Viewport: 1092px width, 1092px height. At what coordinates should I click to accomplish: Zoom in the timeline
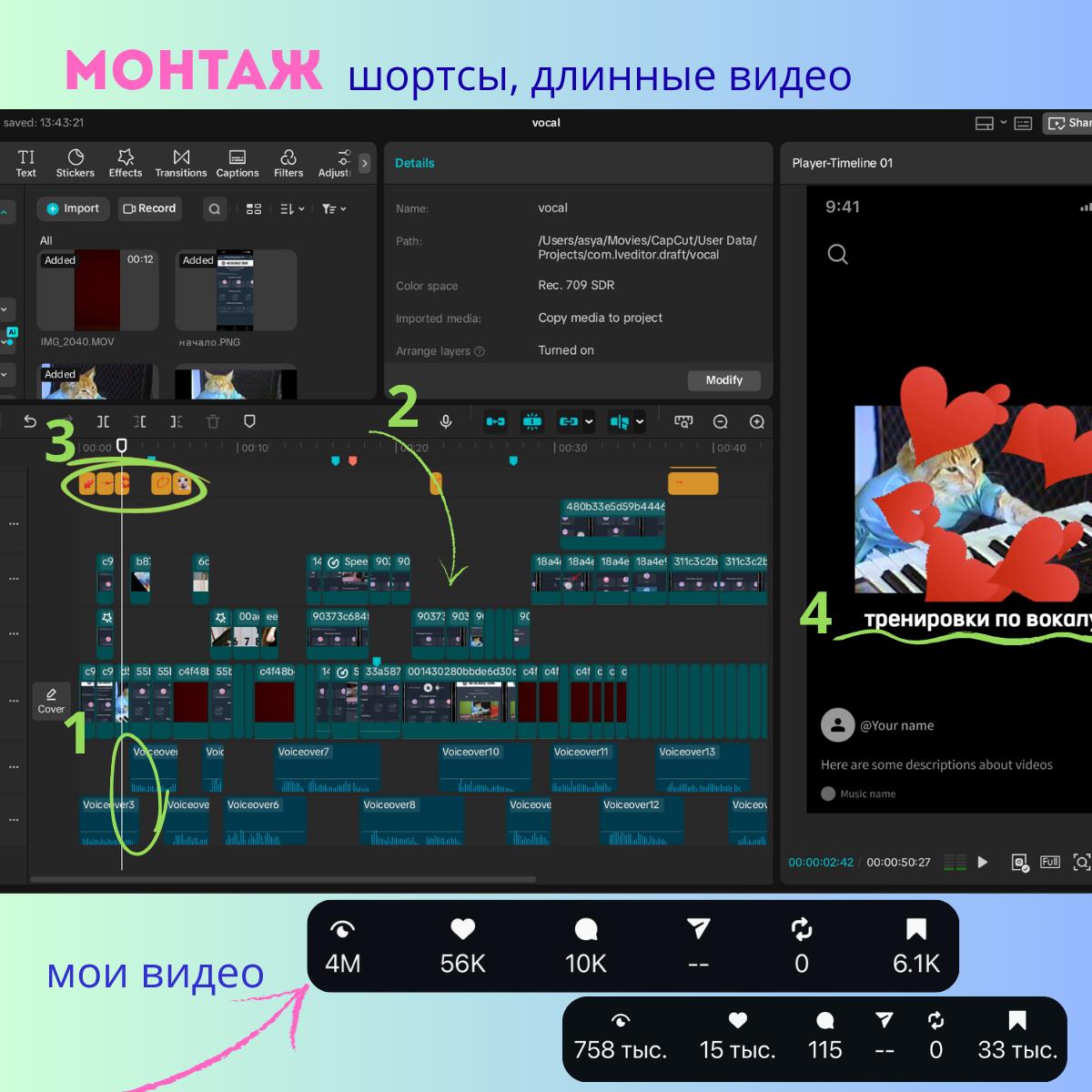[757, 421]
